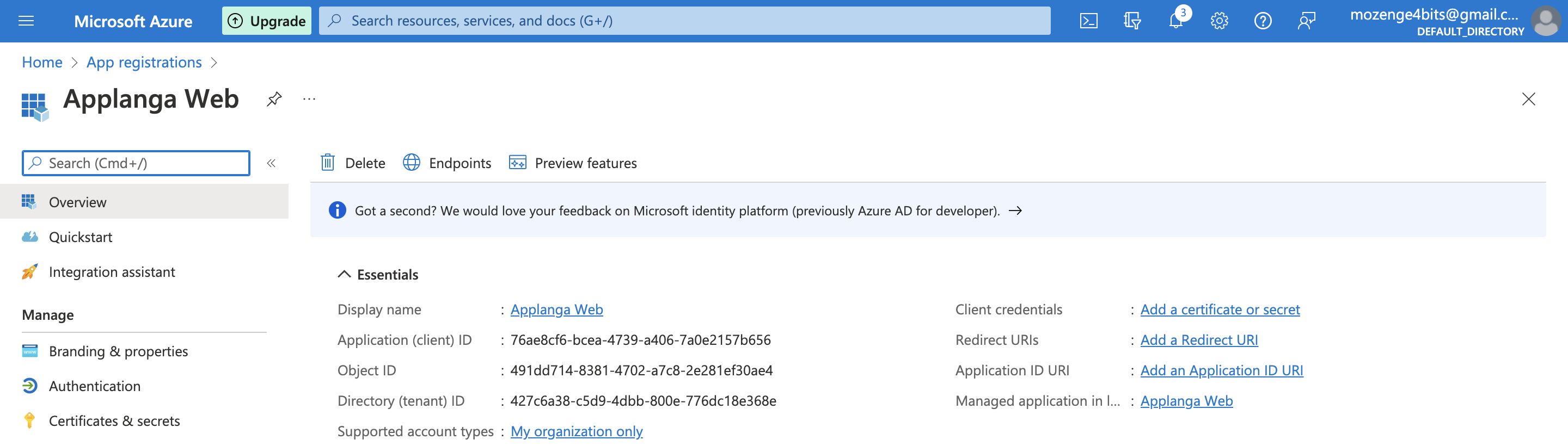Click the My organization only link
The image size is (1568, 446).
click(x=577, y=431)
